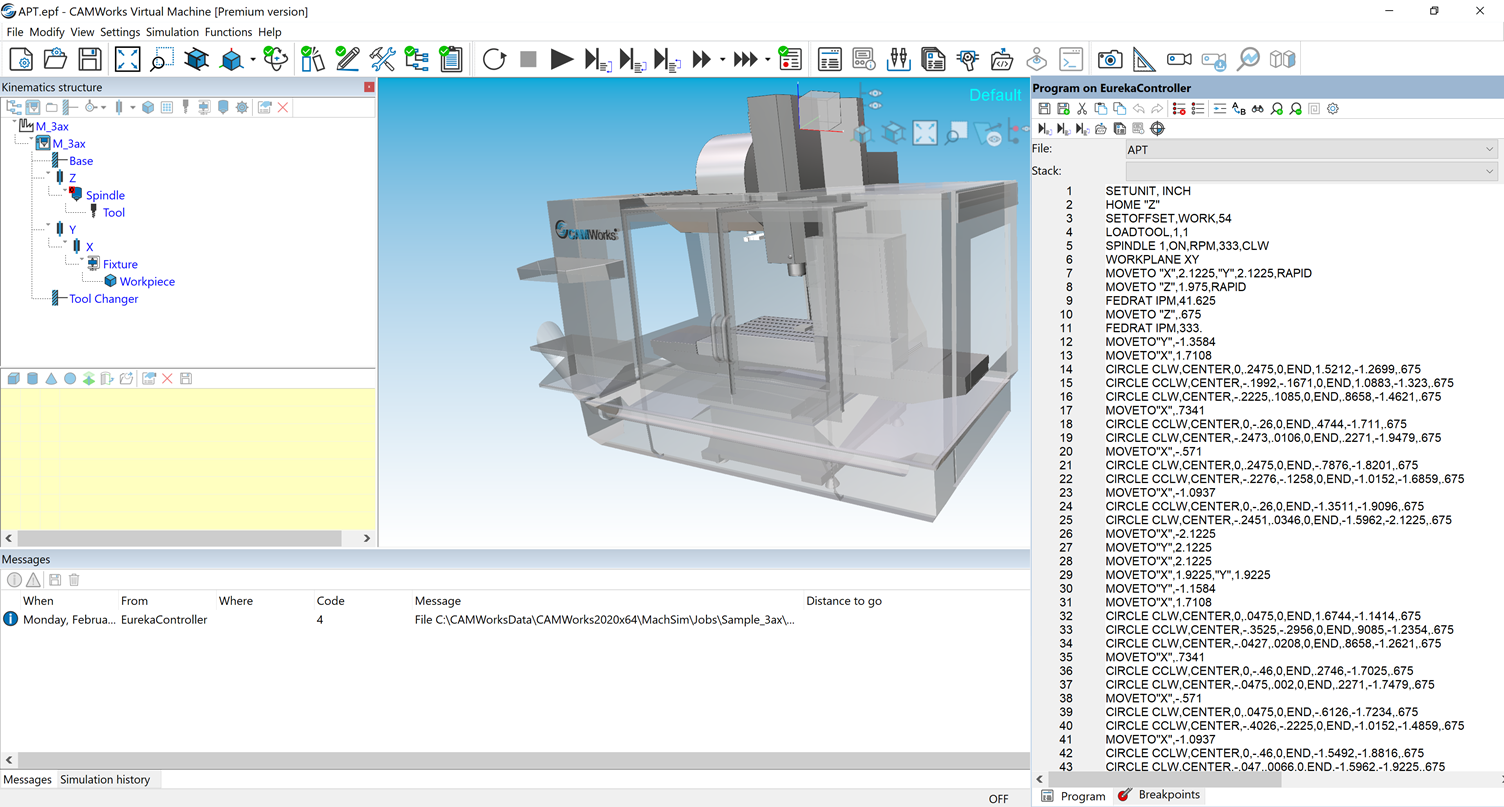Screen dimensions: 1504x807
Task: Switch to the Breakpoints tab
Action: tap(1167, 794)
